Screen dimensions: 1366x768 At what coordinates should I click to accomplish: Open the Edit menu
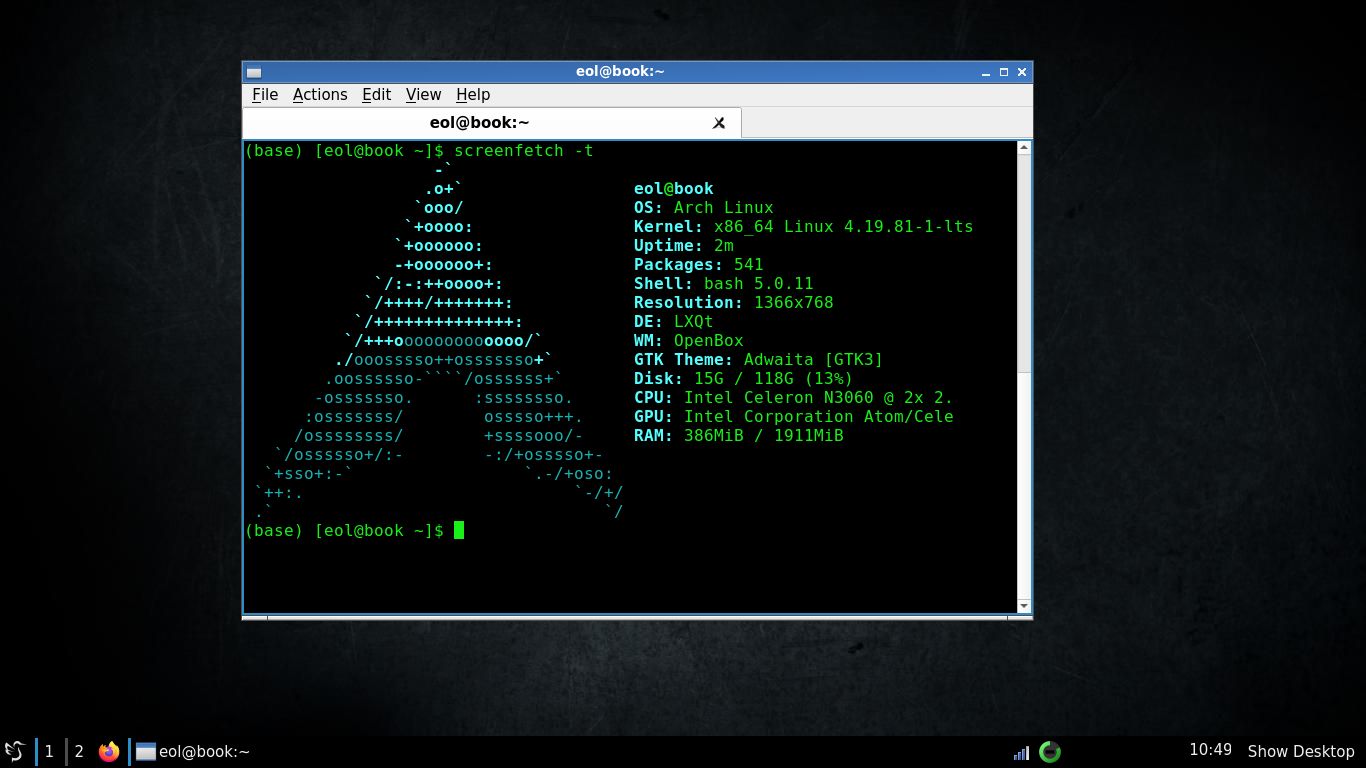tap(376, 94)
